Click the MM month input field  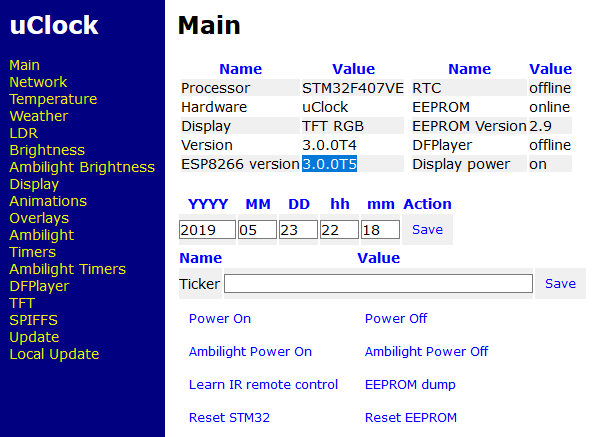click(258, 230)
